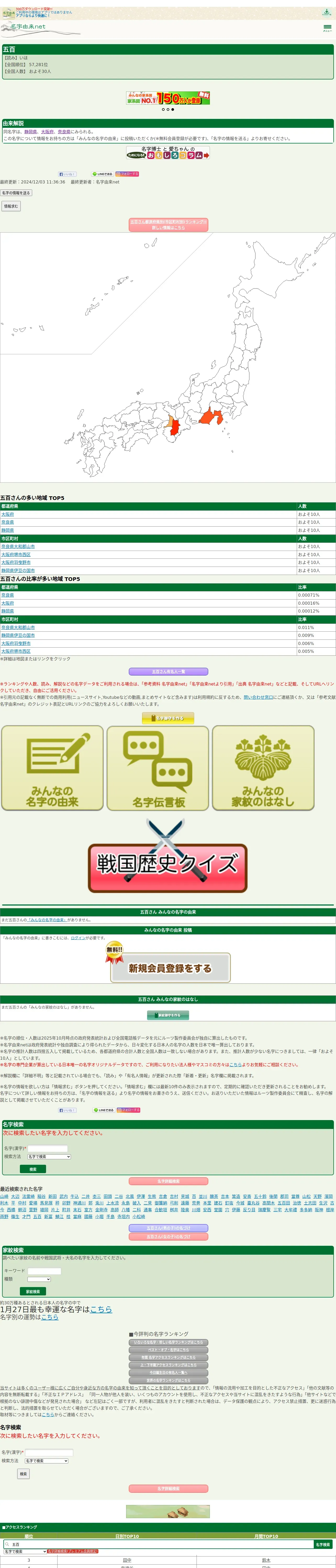Open the 日別TOP10 tab in アクセスランキング
Image resolution: width=336 pixels, height=1568 pixels.
(127, 1536)
